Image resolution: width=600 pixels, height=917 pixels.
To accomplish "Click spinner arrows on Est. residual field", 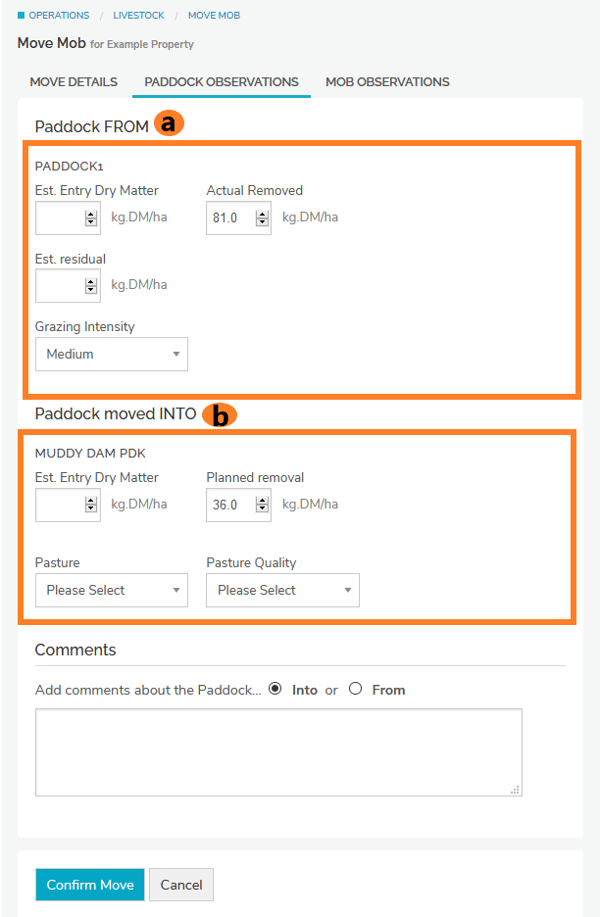I will (91, 286).
